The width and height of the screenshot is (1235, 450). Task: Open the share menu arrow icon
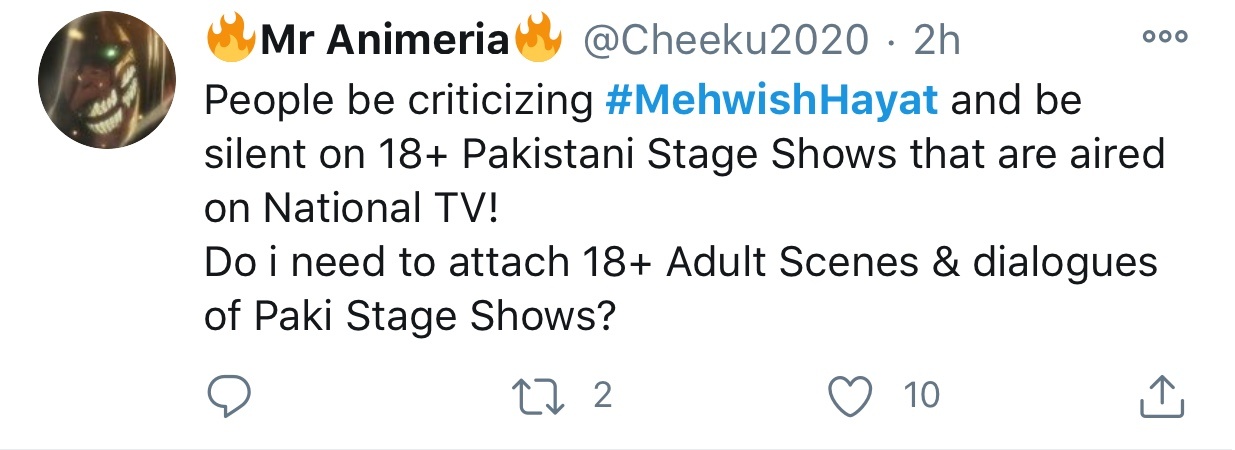pos(1162,396)
